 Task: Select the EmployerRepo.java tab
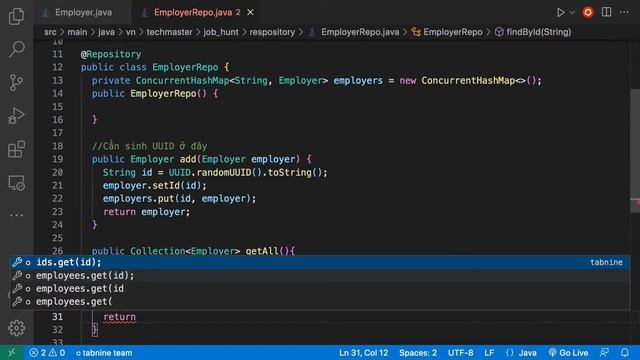[x=197, y=13]
